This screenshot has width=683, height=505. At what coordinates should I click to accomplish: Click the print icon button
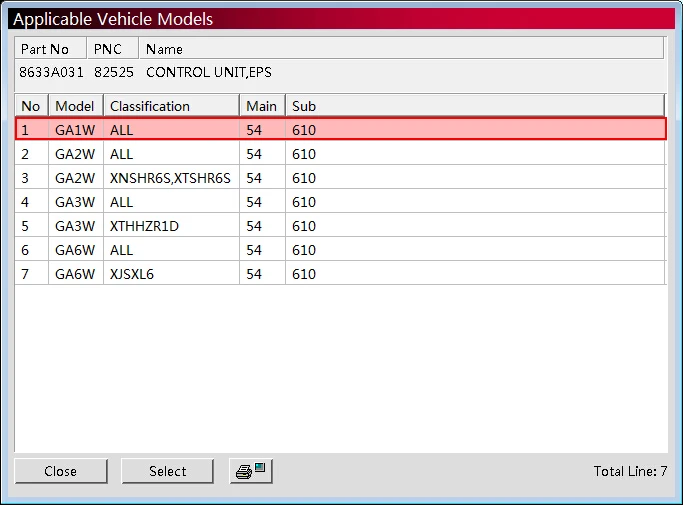point(251,471)
